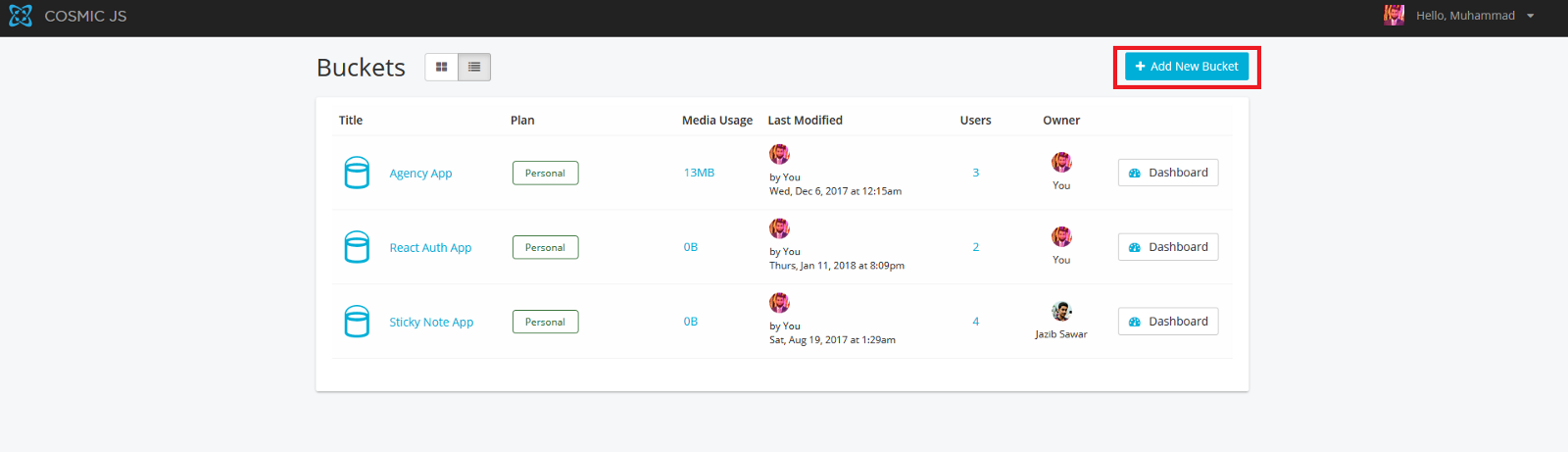Click the Sticky Note App bucket icon

pyautogui.click(x=357, y=322)
